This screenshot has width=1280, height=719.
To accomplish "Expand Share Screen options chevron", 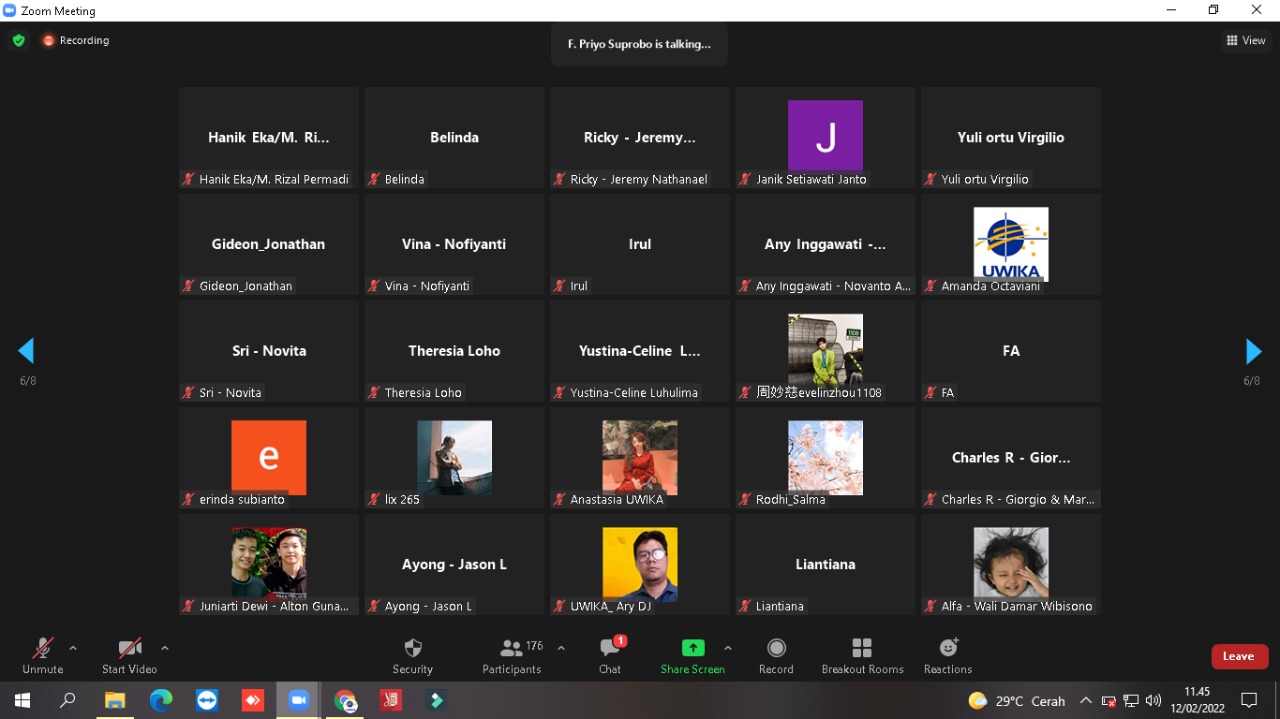I will point(728,648).
